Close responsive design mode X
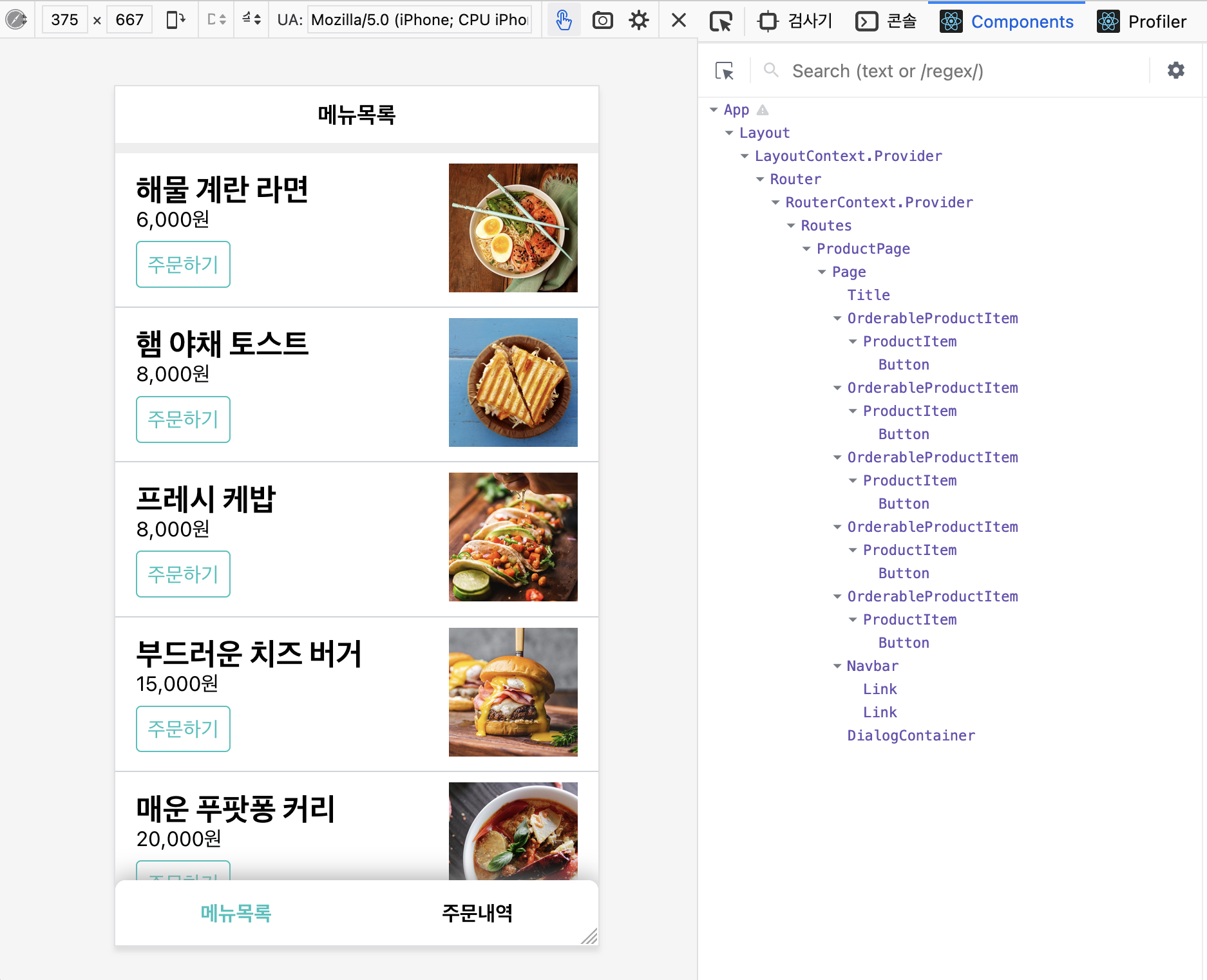Screen dimensions: 1207x980 pyautogui.click(x=679, y=20)
